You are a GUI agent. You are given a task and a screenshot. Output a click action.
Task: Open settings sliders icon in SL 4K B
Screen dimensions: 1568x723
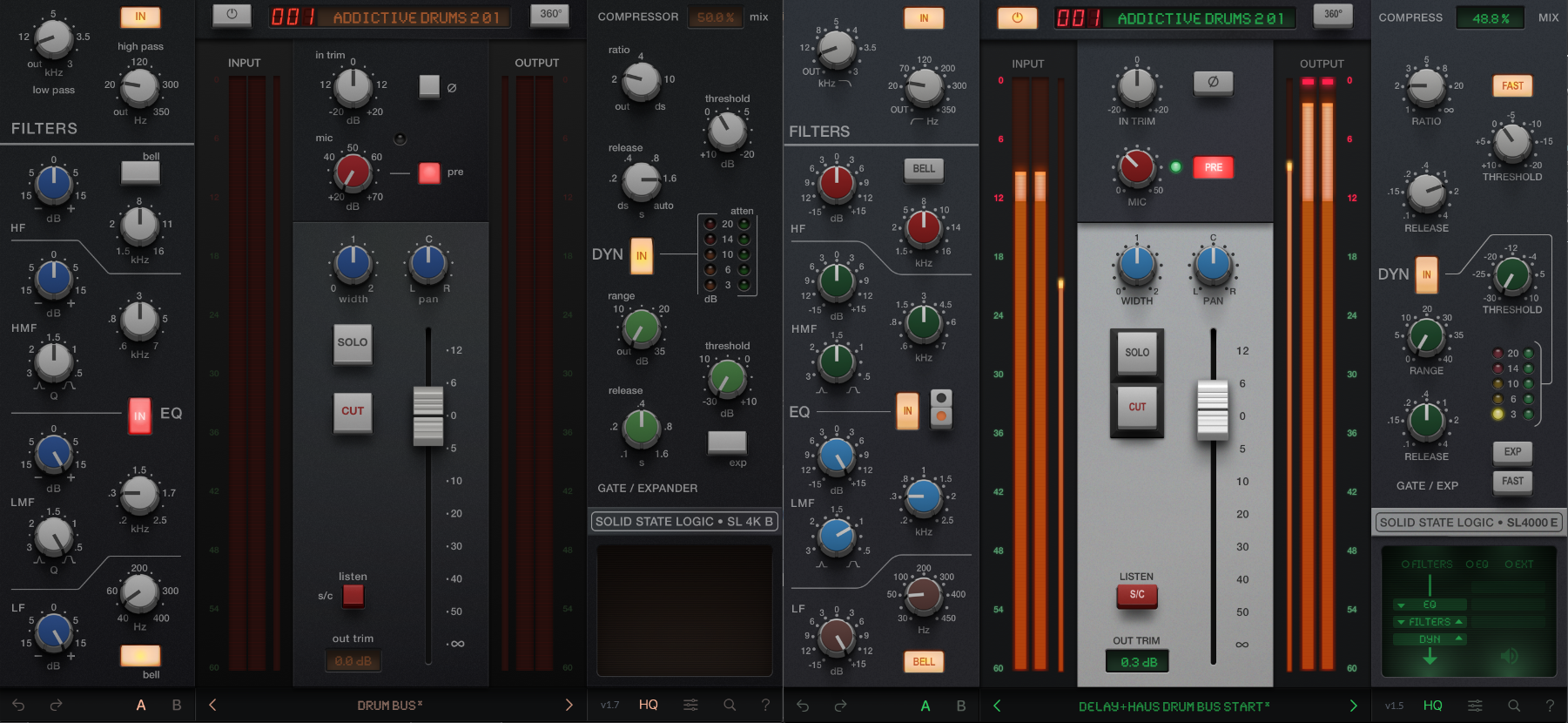click(x=690, y=705)
